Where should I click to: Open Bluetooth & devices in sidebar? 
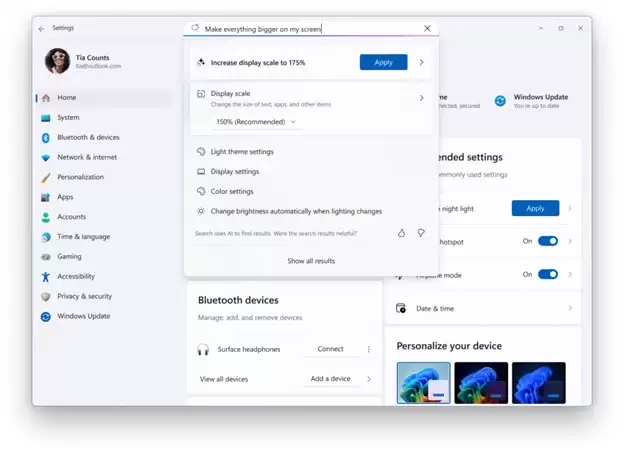87,137
